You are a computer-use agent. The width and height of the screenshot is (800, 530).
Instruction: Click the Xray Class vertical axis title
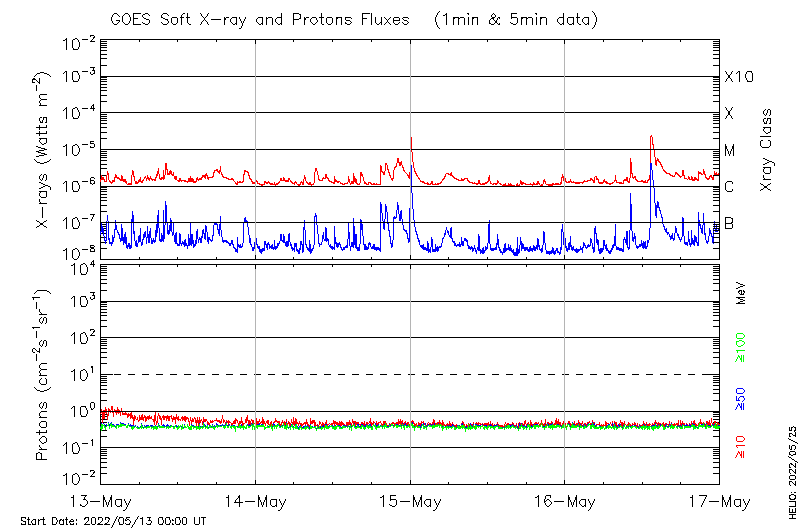click(768, 150)
